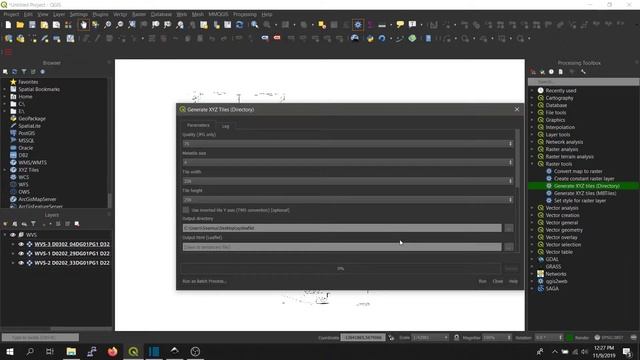This screenshot has height=360, width=640.
Task: Collapse the WVS layer group
Action: 5,235
